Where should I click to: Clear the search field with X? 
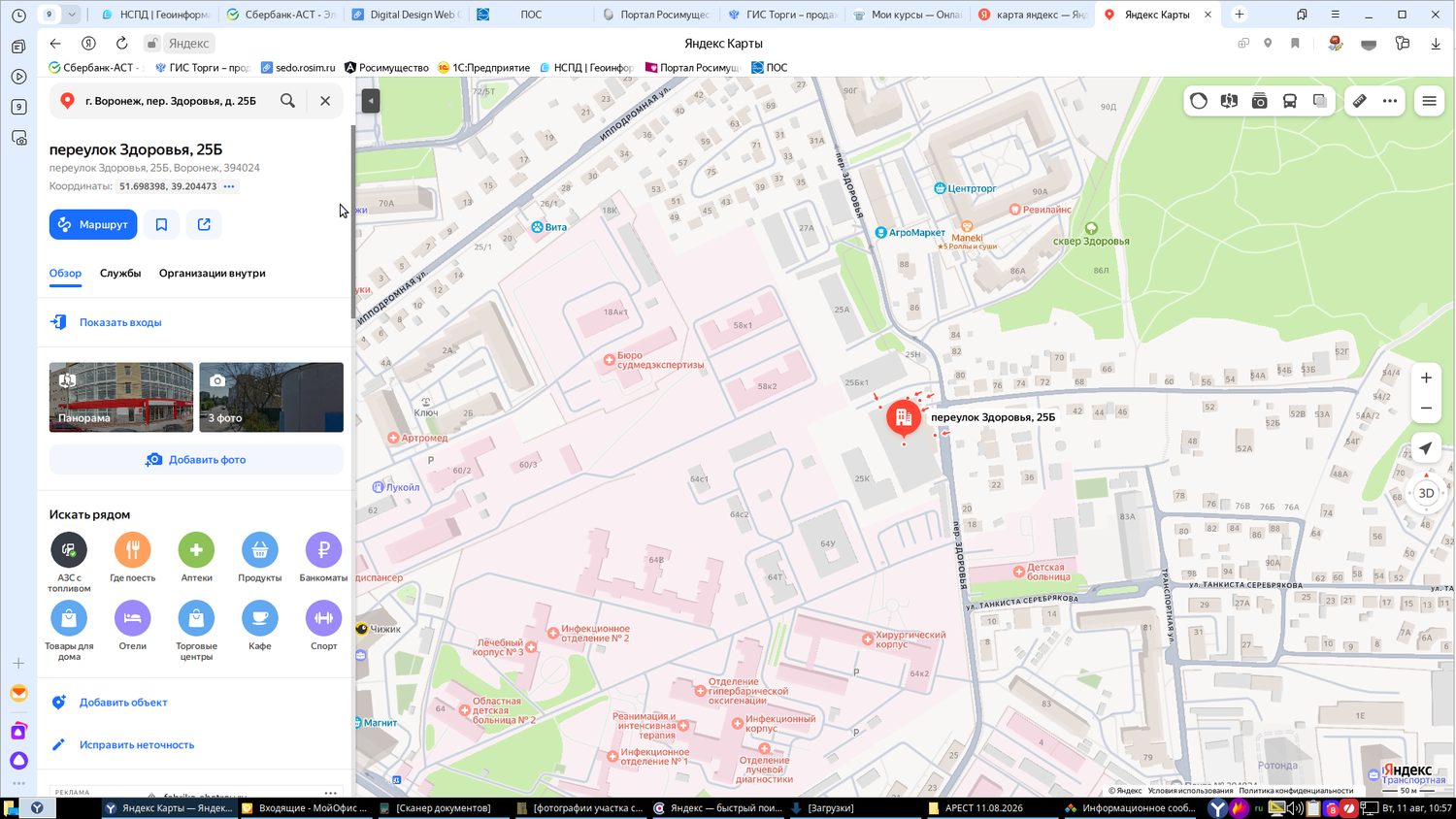point(325,101)
